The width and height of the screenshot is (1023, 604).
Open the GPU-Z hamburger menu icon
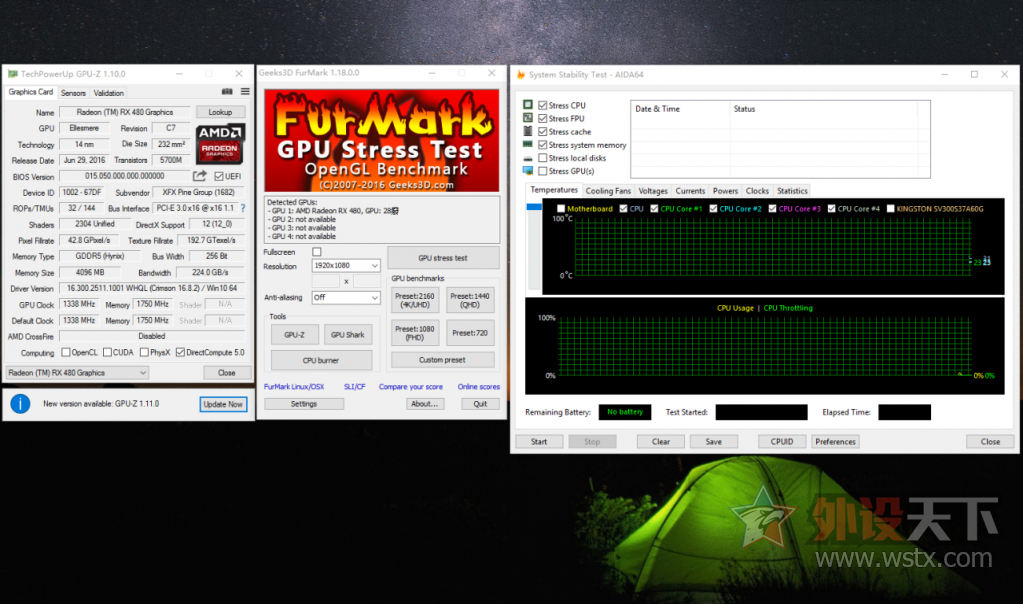(245, 92)
